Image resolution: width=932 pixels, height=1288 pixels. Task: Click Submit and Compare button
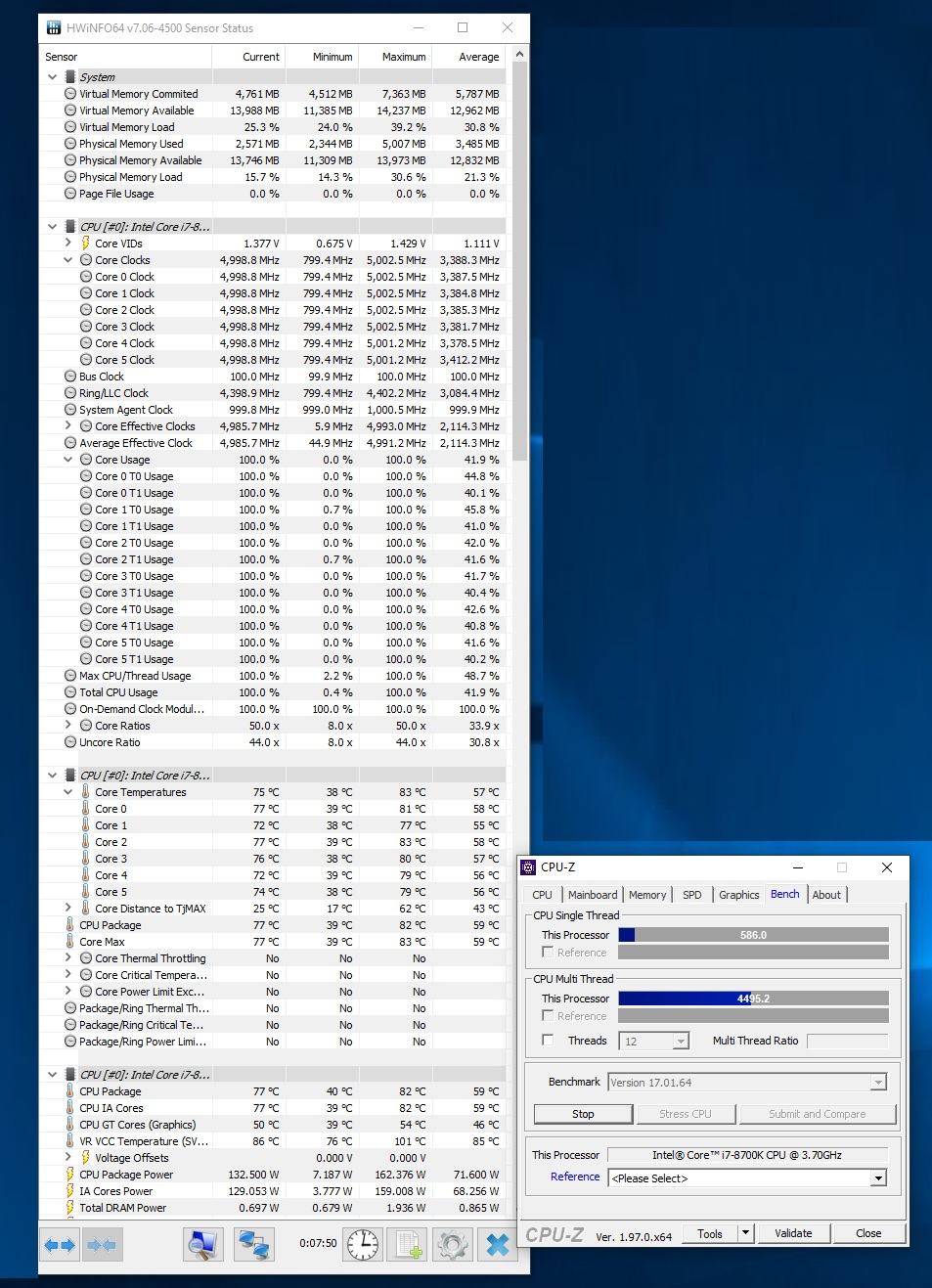(817, 1114)
